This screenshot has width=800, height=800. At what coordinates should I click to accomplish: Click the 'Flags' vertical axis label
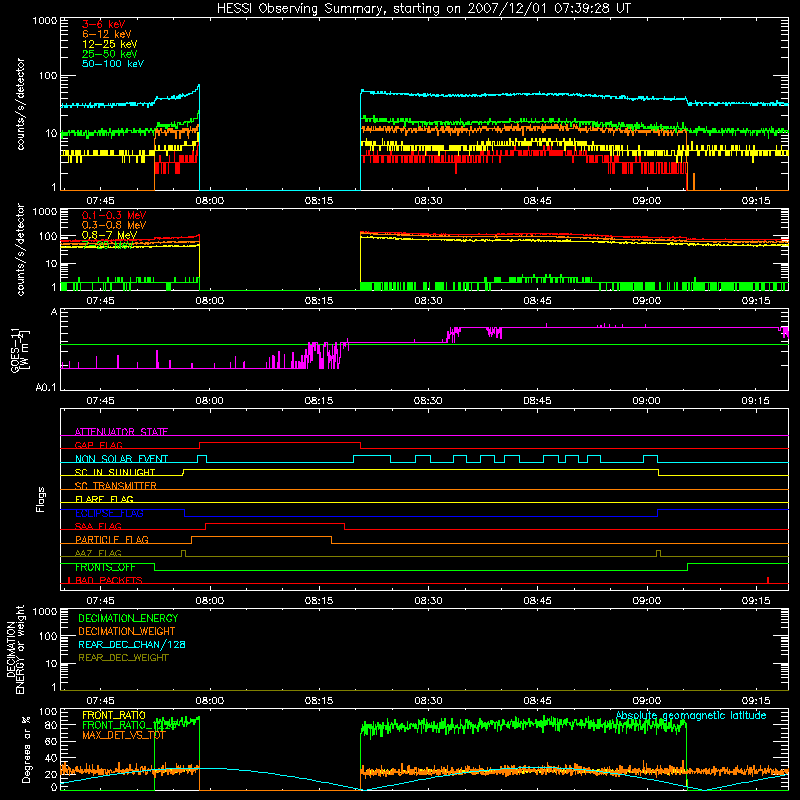click(41, 499)
